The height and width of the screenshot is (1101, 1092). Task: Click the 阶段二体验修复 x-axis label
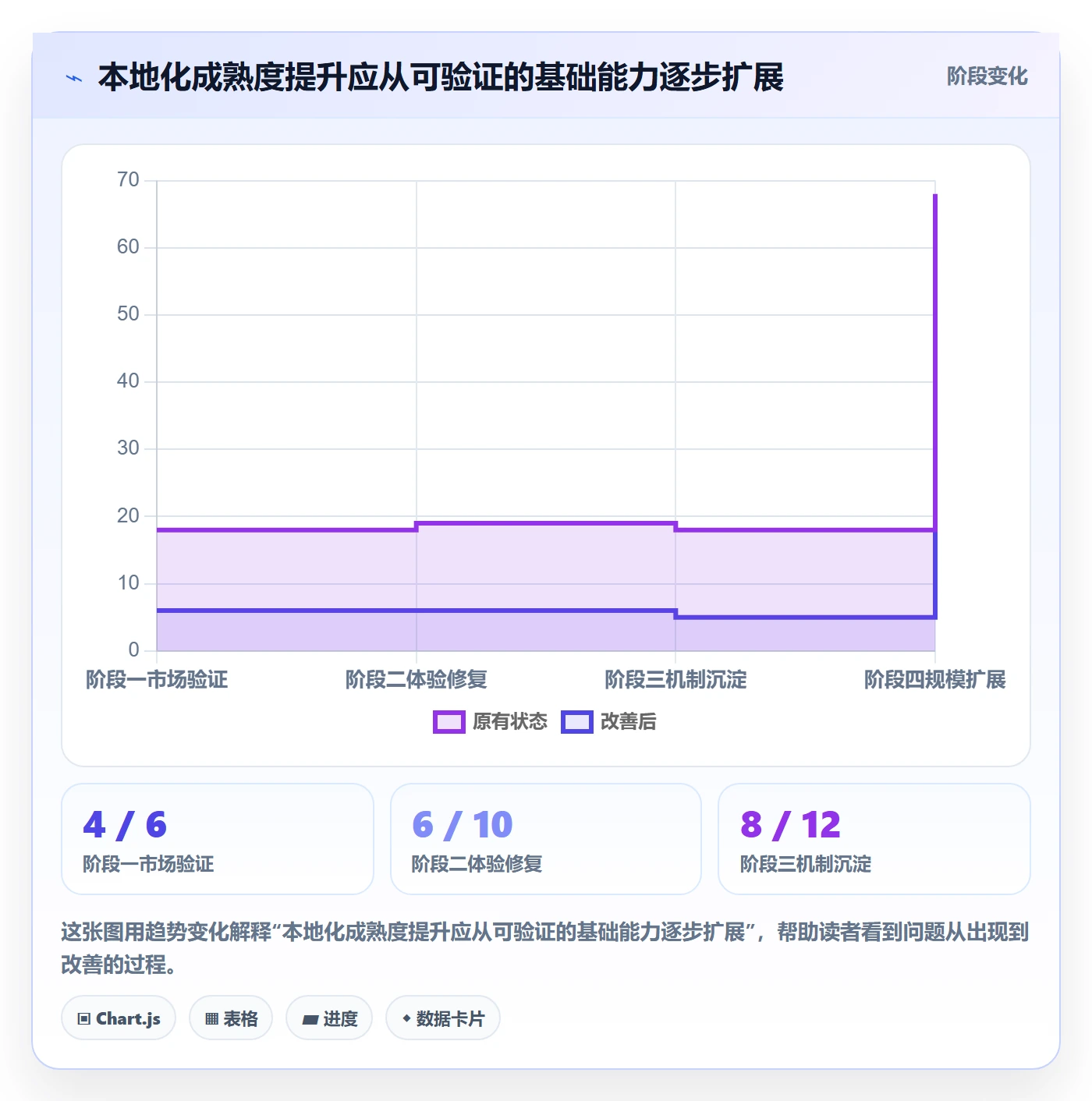click(417, 680)
